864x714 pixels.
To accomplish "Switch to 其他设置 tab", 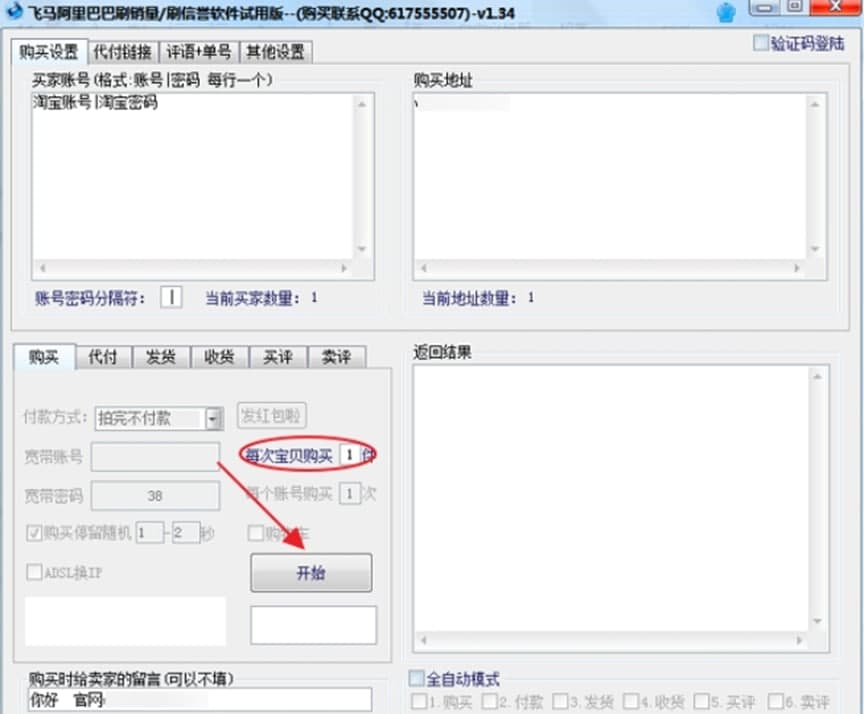I will tap(276, 52).
